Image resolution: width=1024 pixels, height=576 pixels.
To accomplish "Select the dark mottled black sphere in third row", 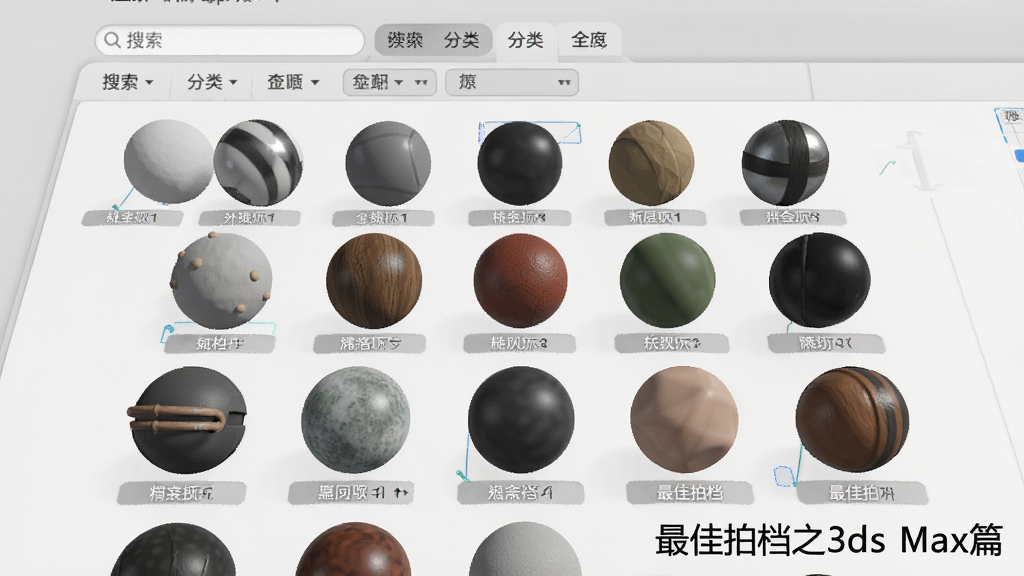I will (522, 420).
